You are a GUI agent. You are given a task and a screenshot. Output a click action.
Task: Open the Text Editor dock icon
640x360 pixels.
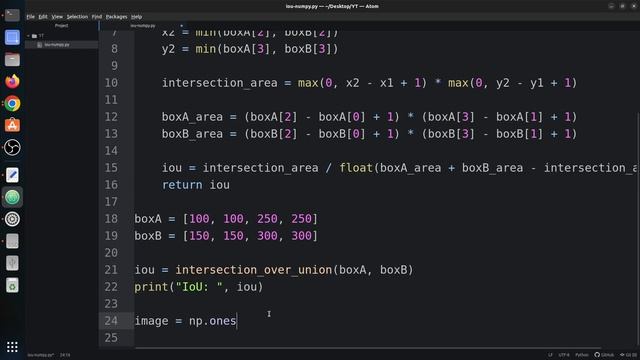(x=12, y=175)
